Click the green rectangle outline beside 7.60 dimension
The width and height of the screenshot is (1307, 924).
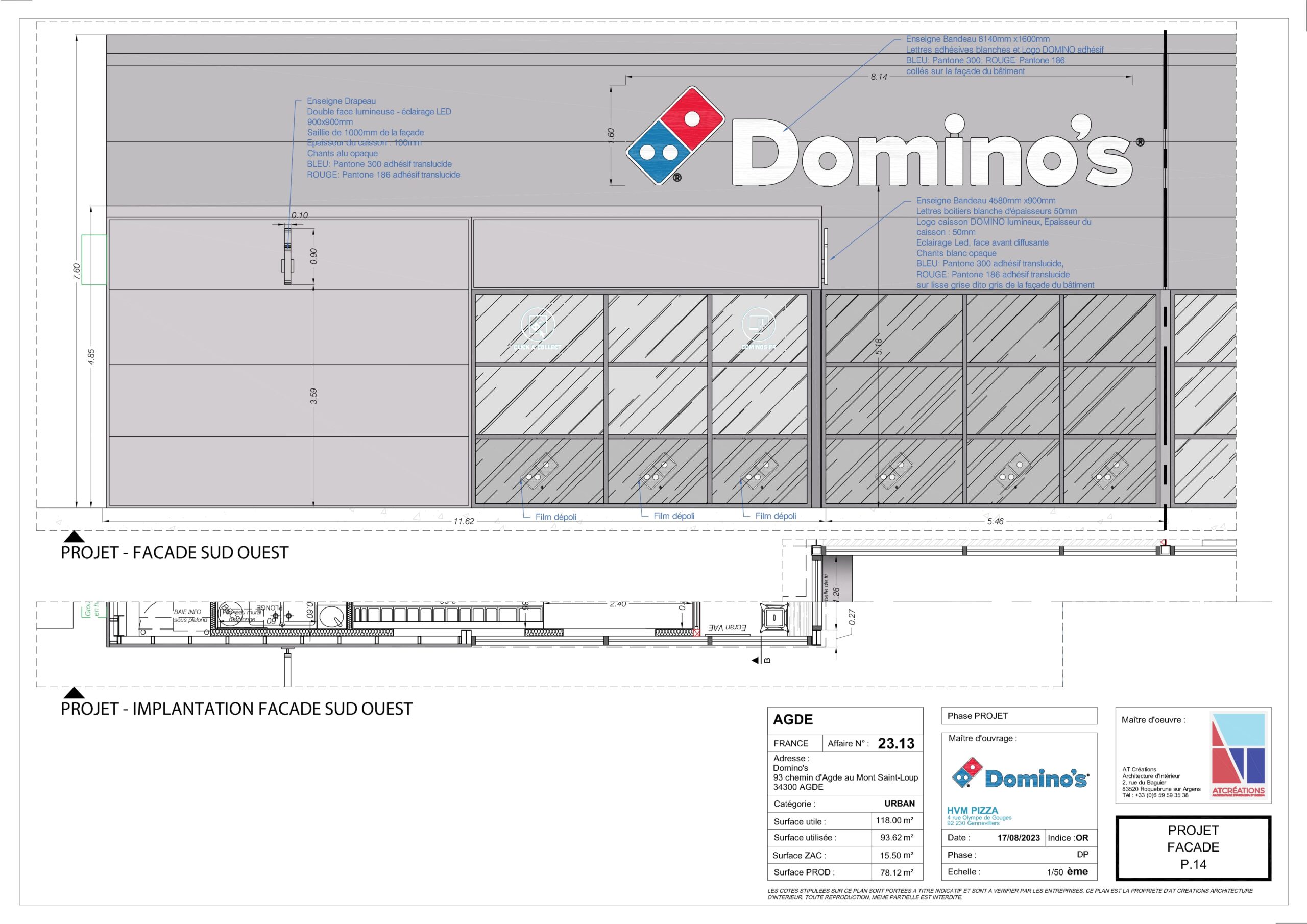(94, 260)
